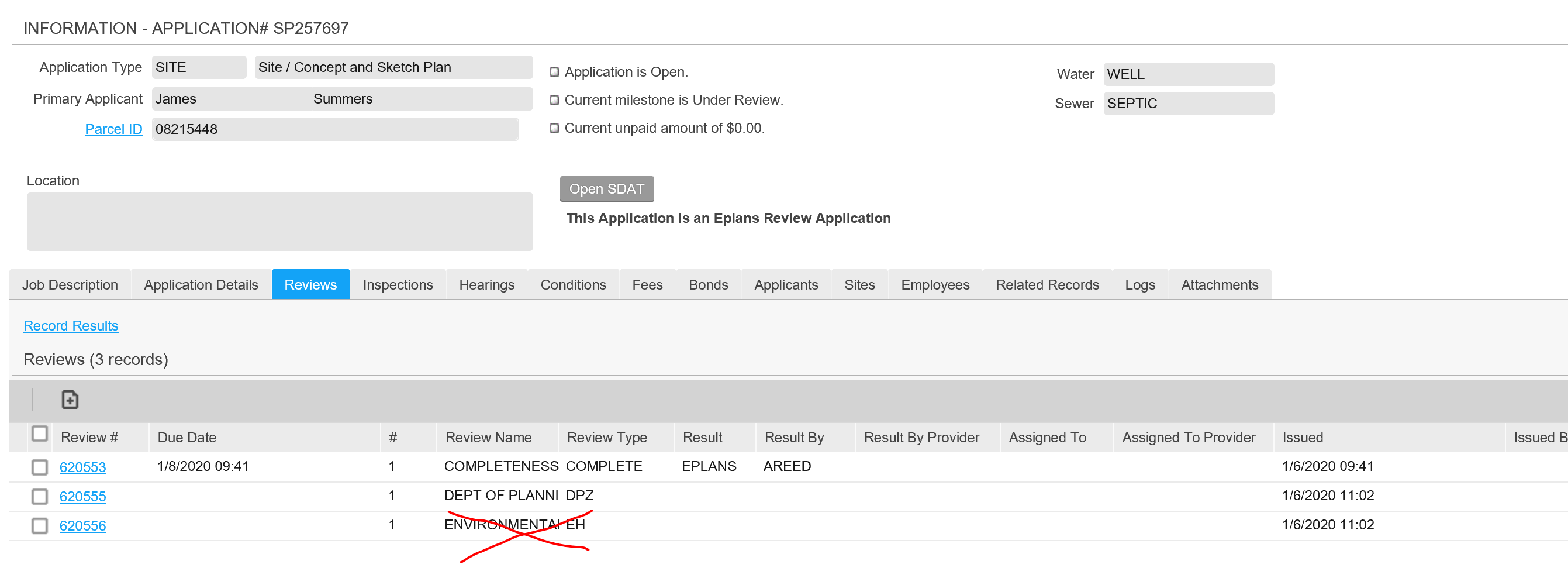Open the Record Results link
The width and height of the screenshot is (1568, 578).
[71, 326]
